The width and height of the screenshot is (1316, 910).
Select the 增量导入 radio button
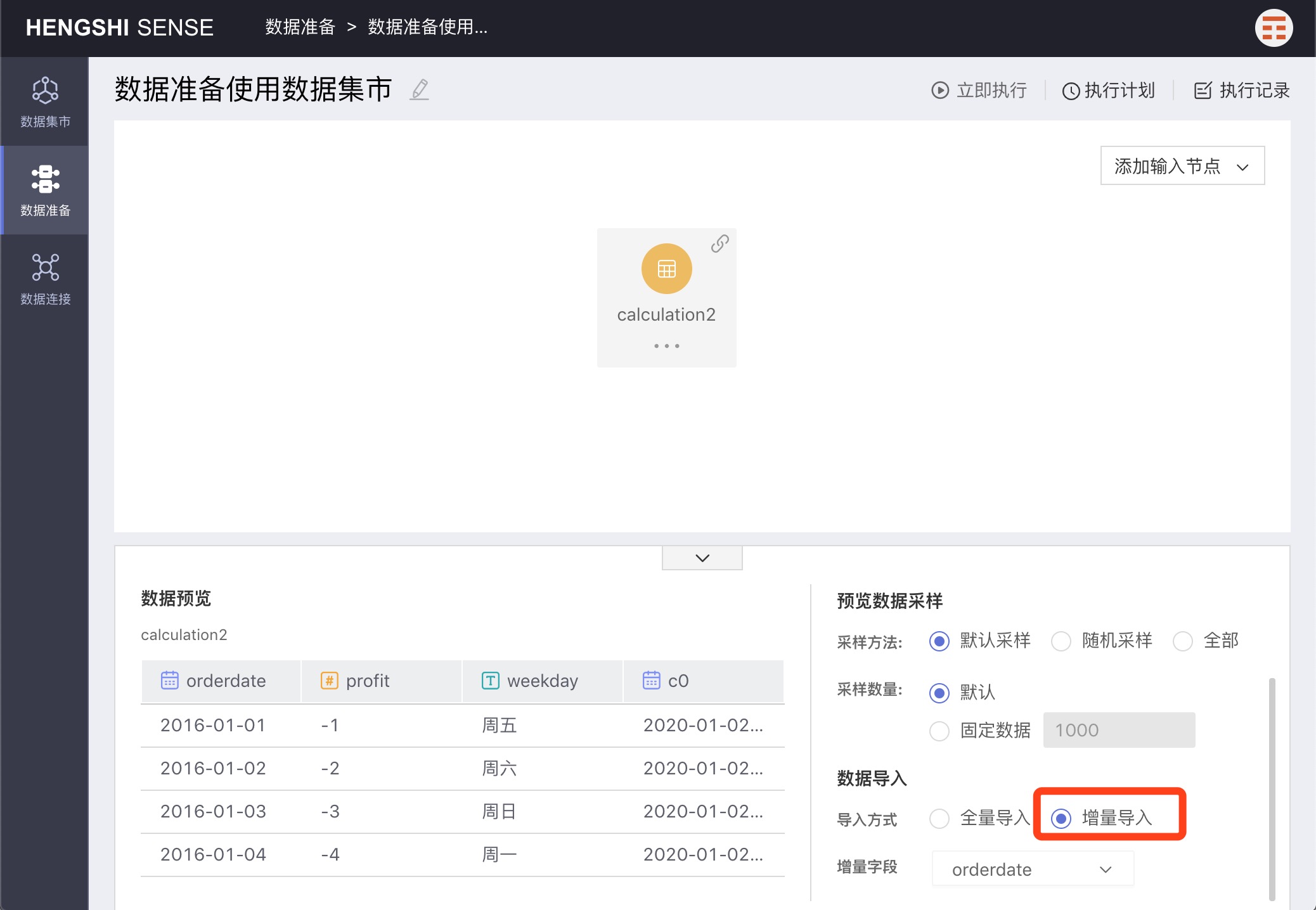[x=1061, y=819]
